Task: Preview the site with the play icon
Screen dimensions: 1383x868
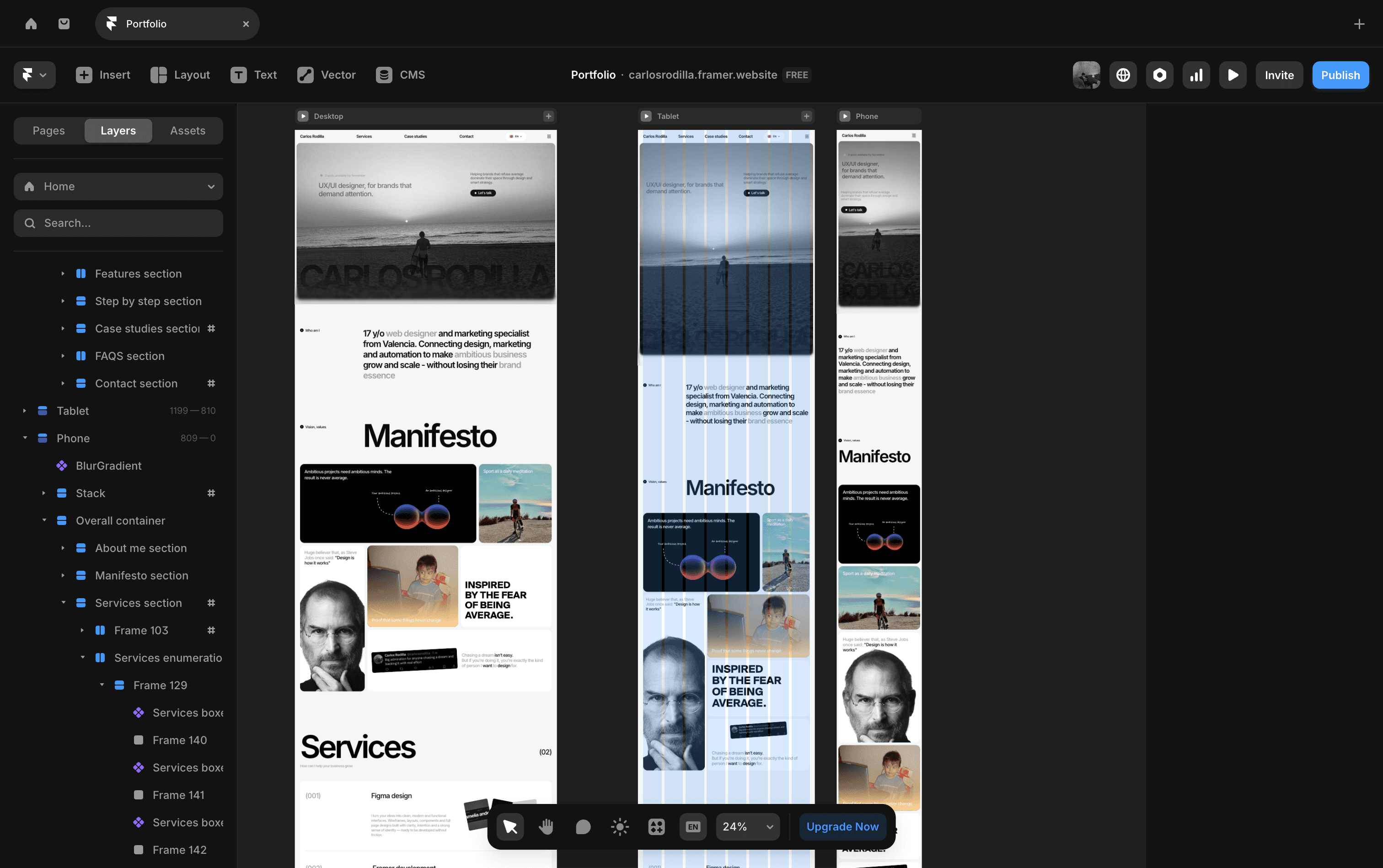Action: click(x=1232, y=75)
